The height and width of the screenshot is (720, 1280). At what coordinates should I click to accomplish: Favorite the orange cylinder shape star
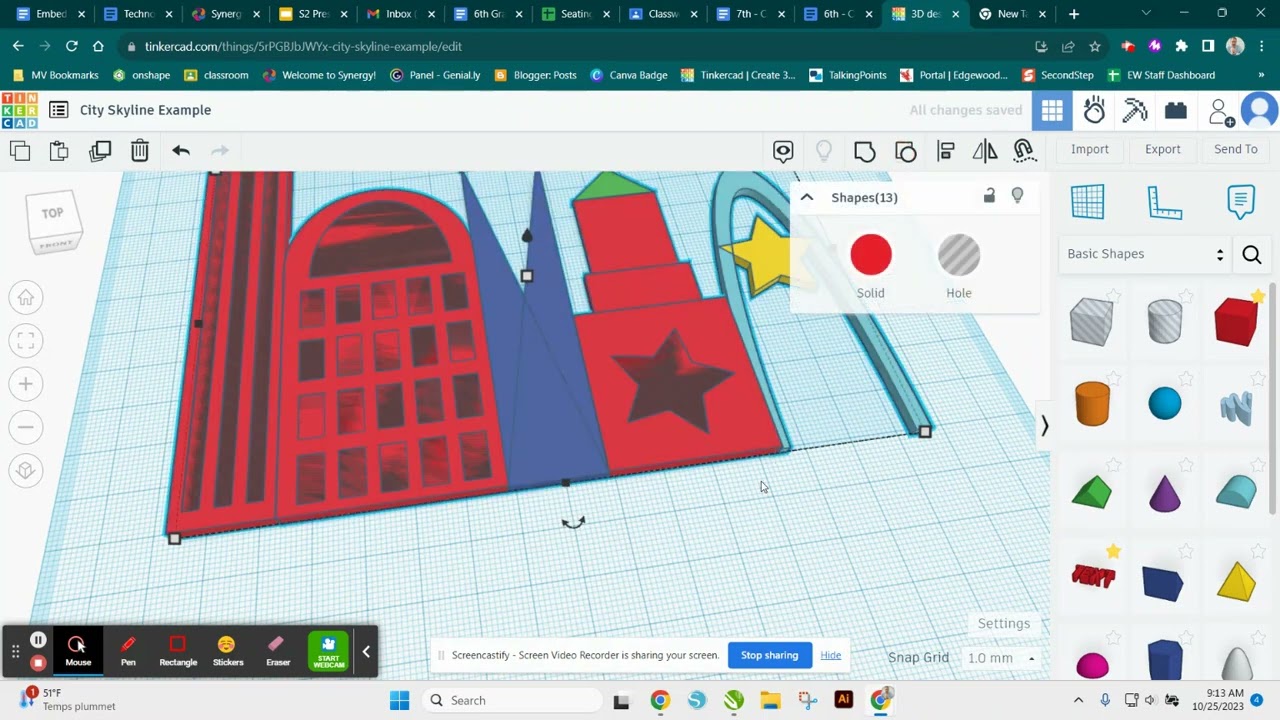pos(1113,379)
